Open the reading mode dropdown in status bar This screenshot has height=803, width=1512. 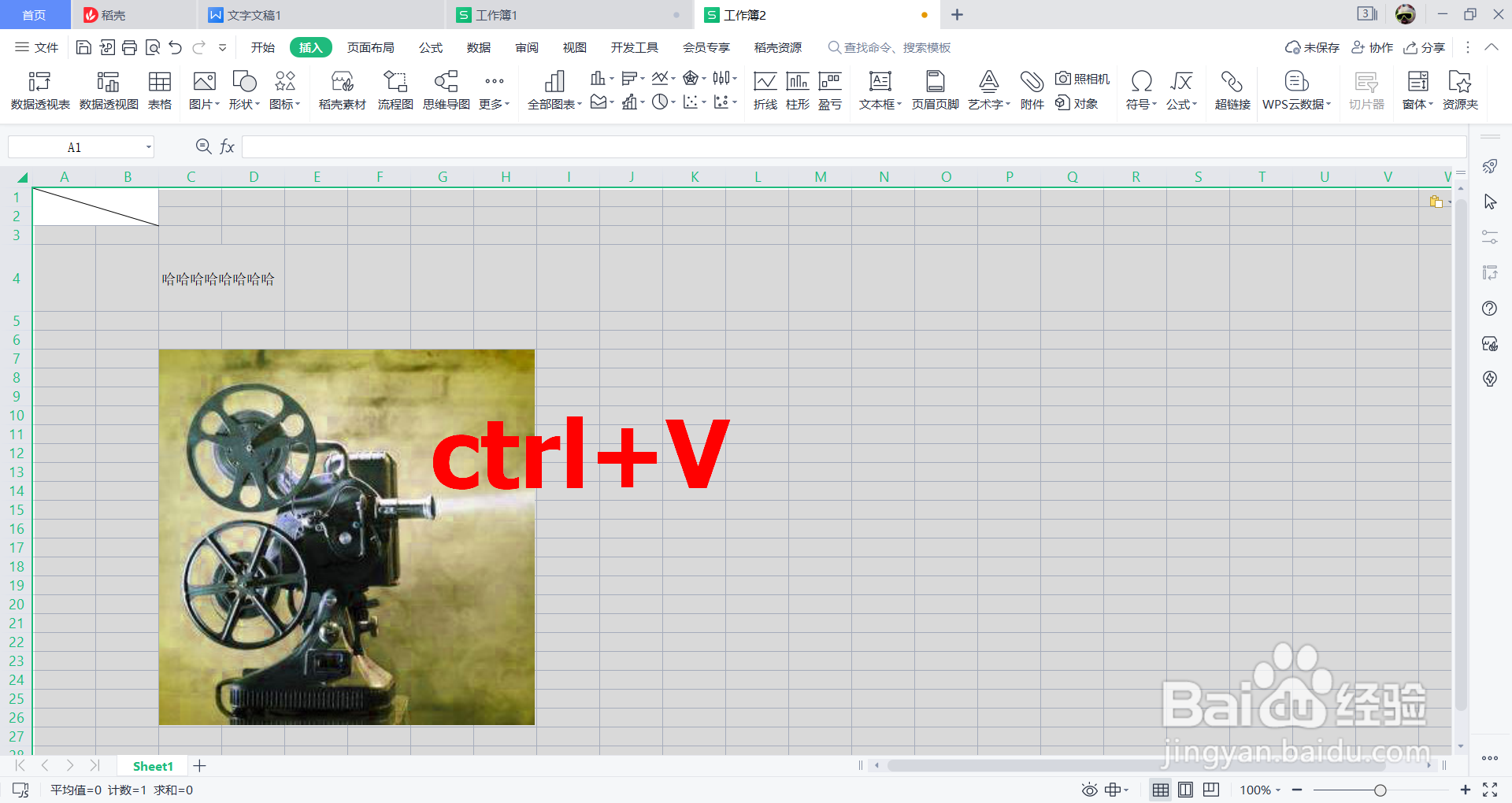pos(1117,790)
